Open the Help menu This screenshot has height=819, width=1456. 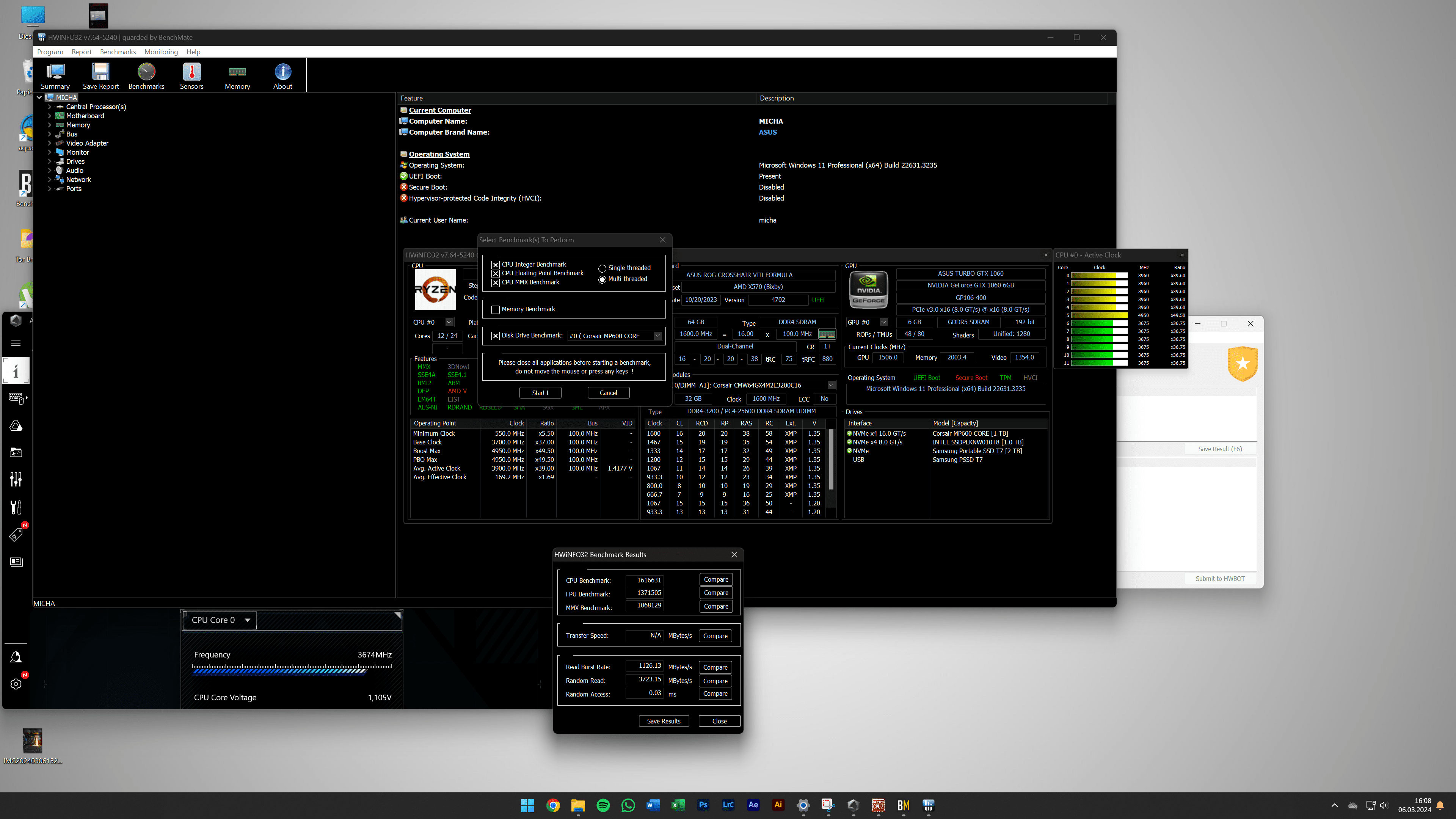pyautogui.click(x=193, y=52)
